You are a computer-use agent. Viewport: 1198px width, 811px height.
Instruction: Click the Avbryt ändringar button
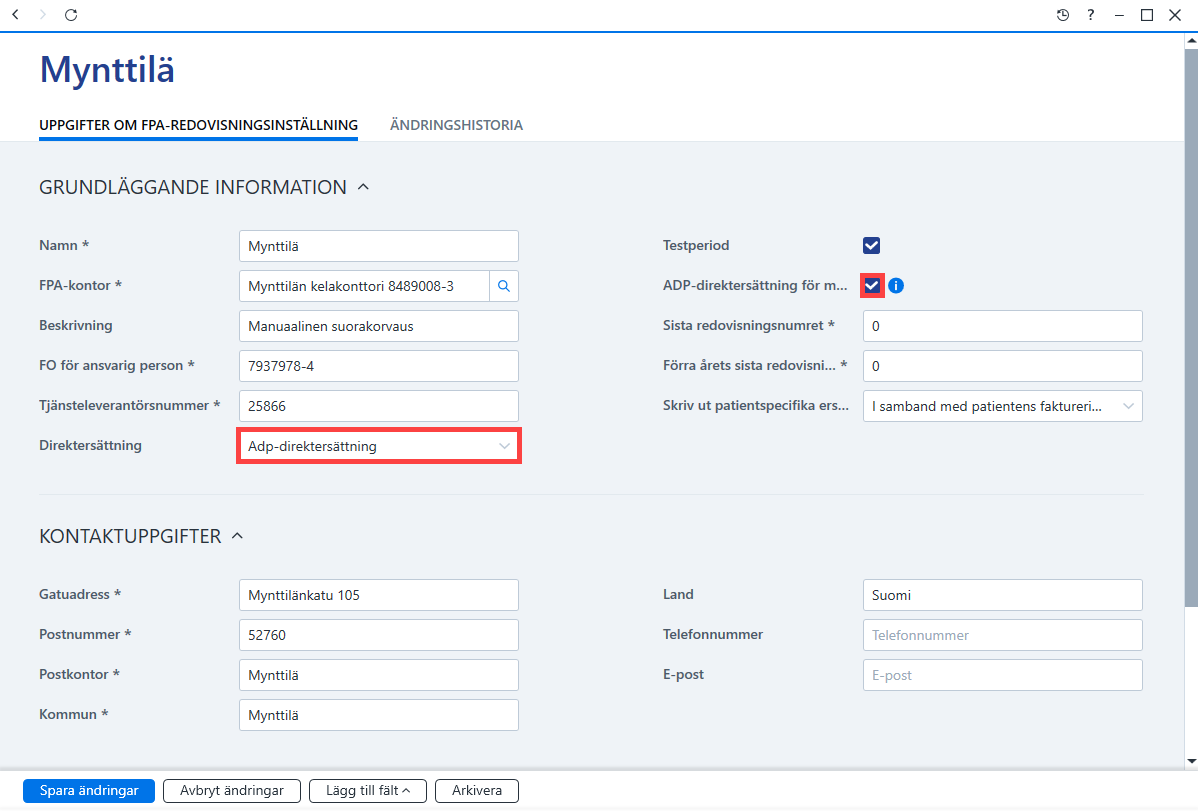pos(232,790)
